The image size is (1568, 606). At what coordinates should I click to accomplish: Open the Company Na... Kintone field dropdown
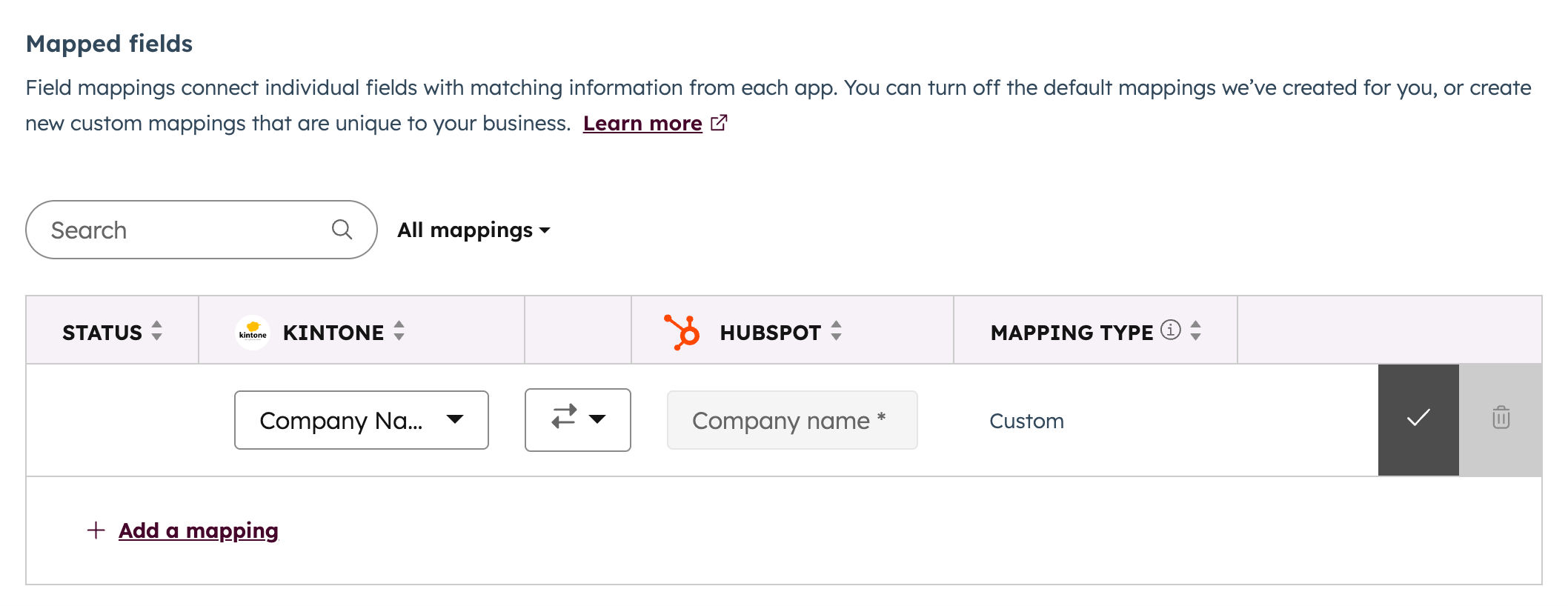(x=362, y=420)
